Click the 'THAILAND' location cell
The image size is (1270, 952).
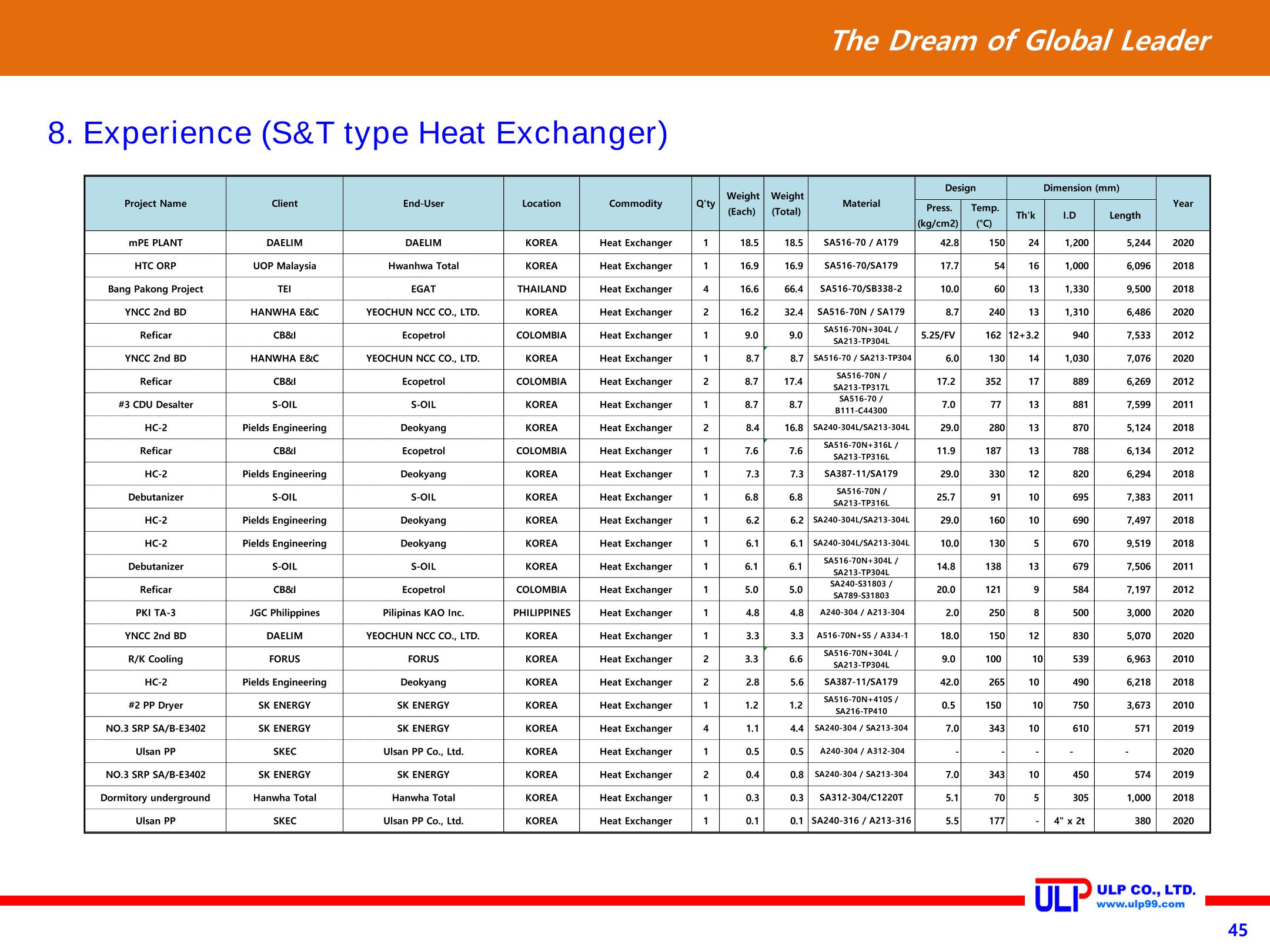tap(542, 289)
